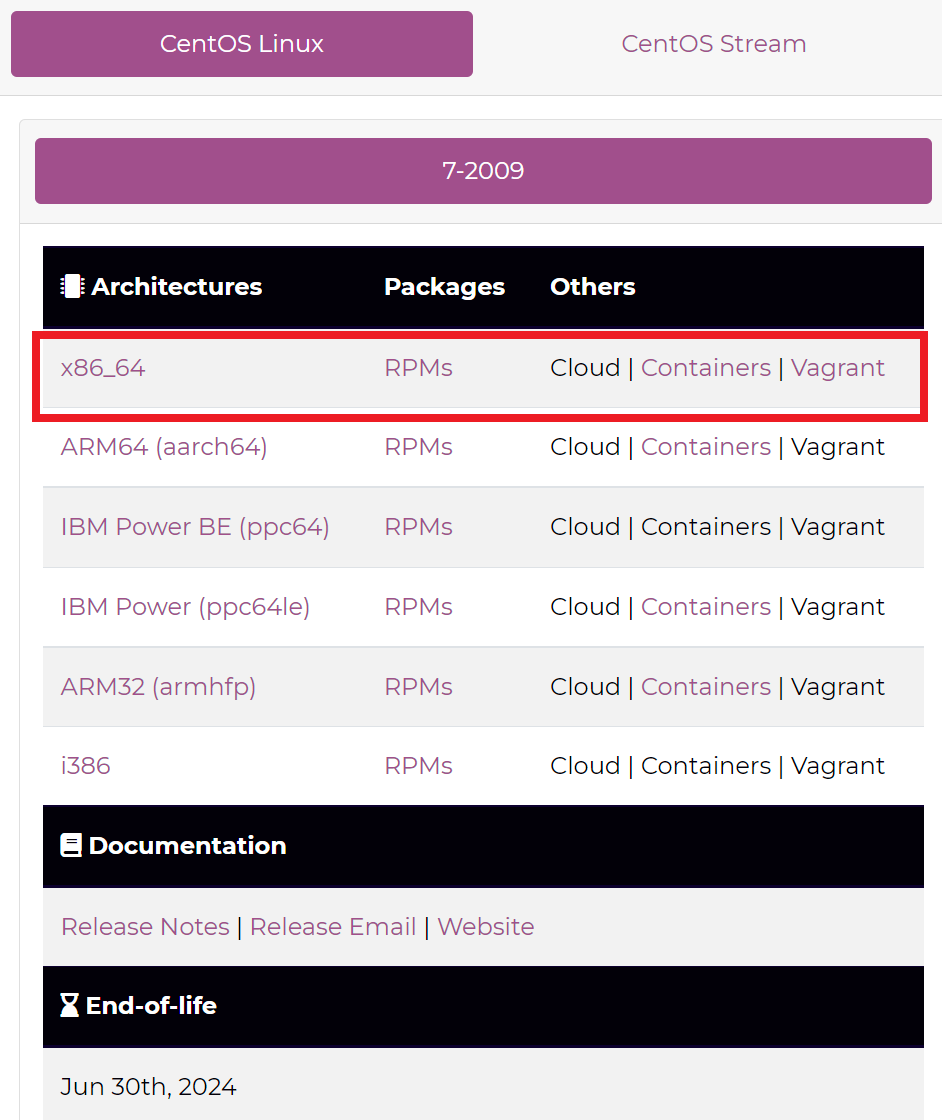Open the Release Email link
942x1120 pixels.
pyautogui.click(x=333, y=926)
